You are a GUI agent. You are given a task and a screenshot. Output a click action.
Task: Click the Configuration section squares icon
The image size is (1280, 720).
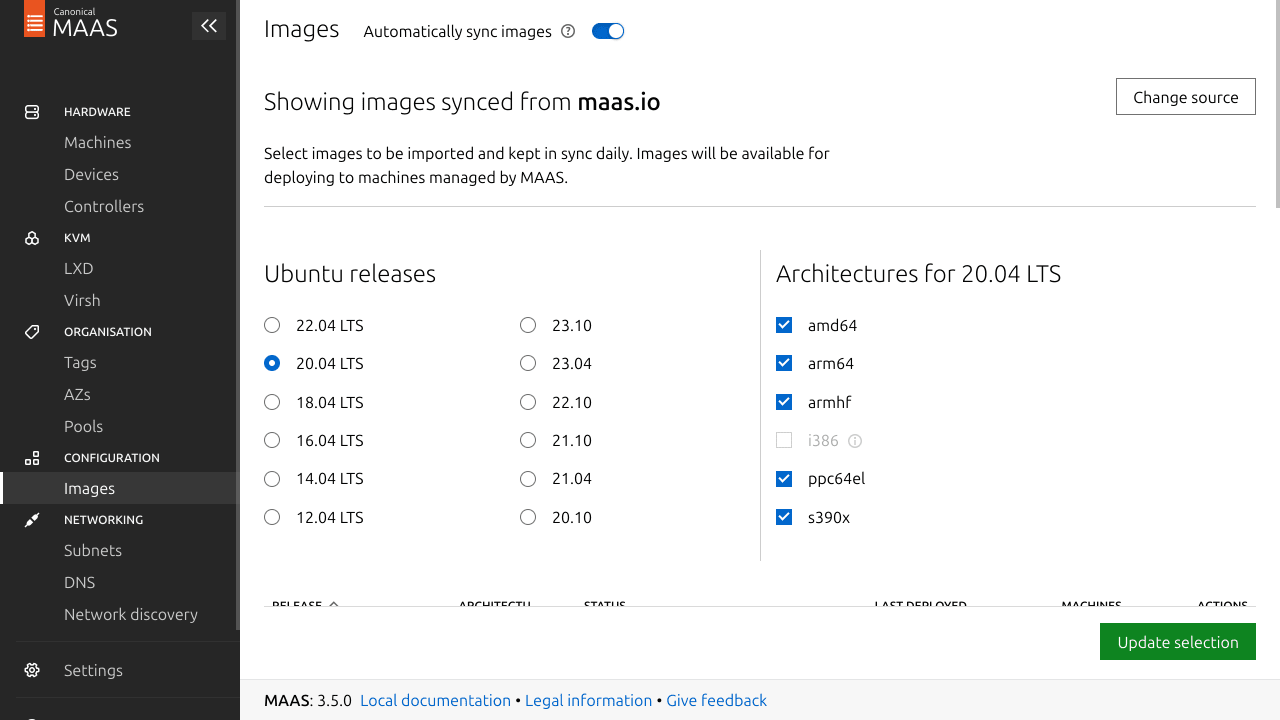(32, 458)
